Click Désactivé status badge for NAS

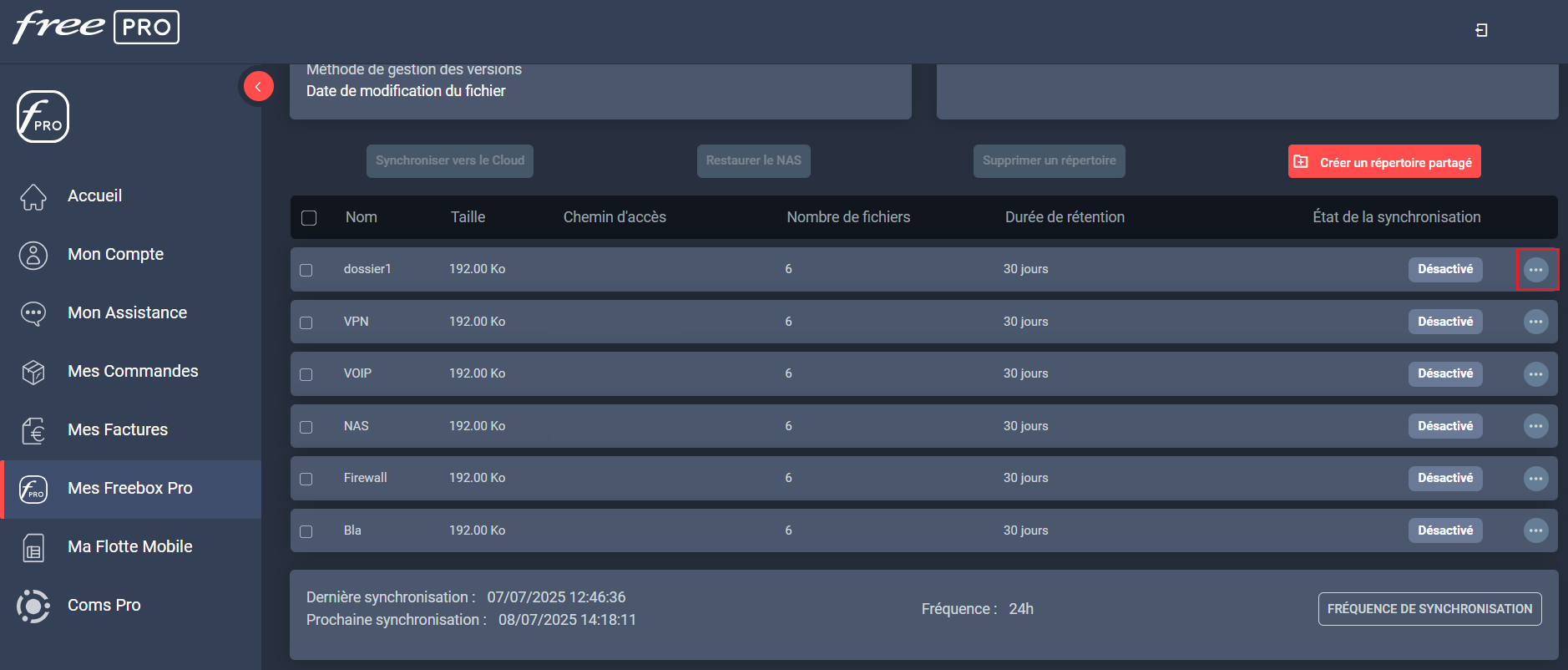(x=1445, y=426)
